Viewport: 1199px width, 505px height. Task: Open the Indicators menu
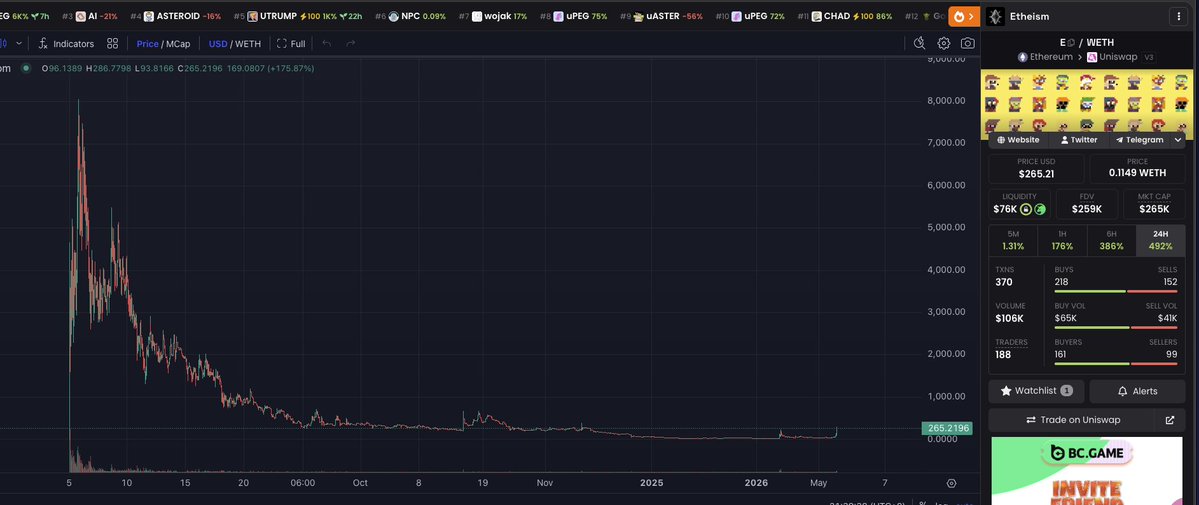[66, 44]
